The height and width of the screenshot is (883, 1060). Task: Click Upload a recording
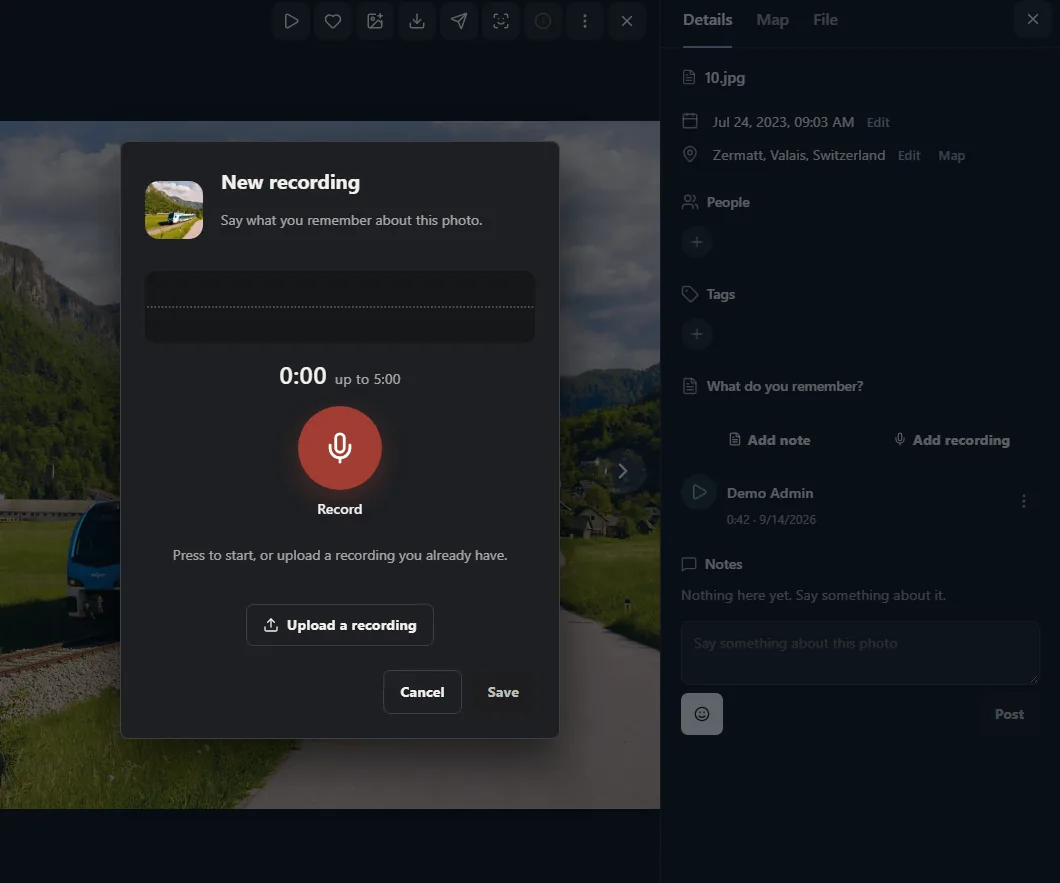point(339,625)
